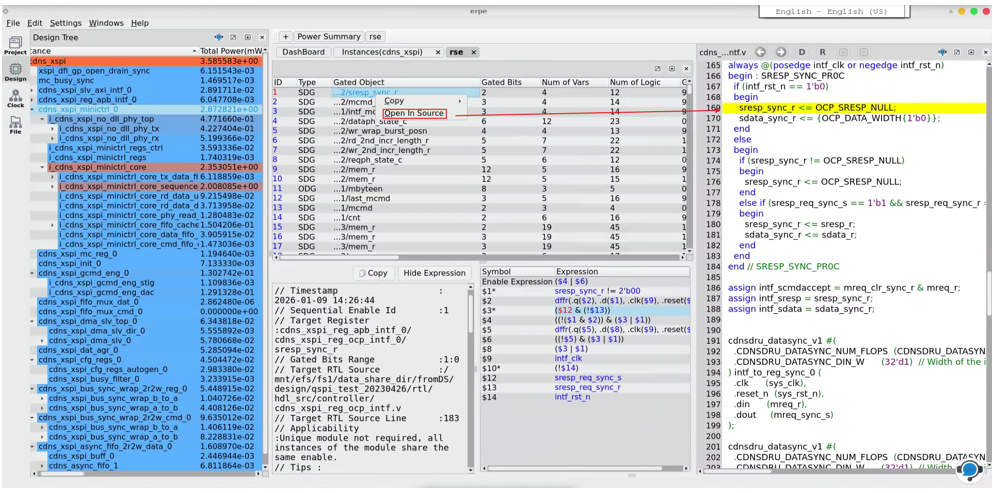The image size is (993, 493).
Task: Collapse the i_cdns_xspi_minictrl_core node
Action: coord(42,167)
